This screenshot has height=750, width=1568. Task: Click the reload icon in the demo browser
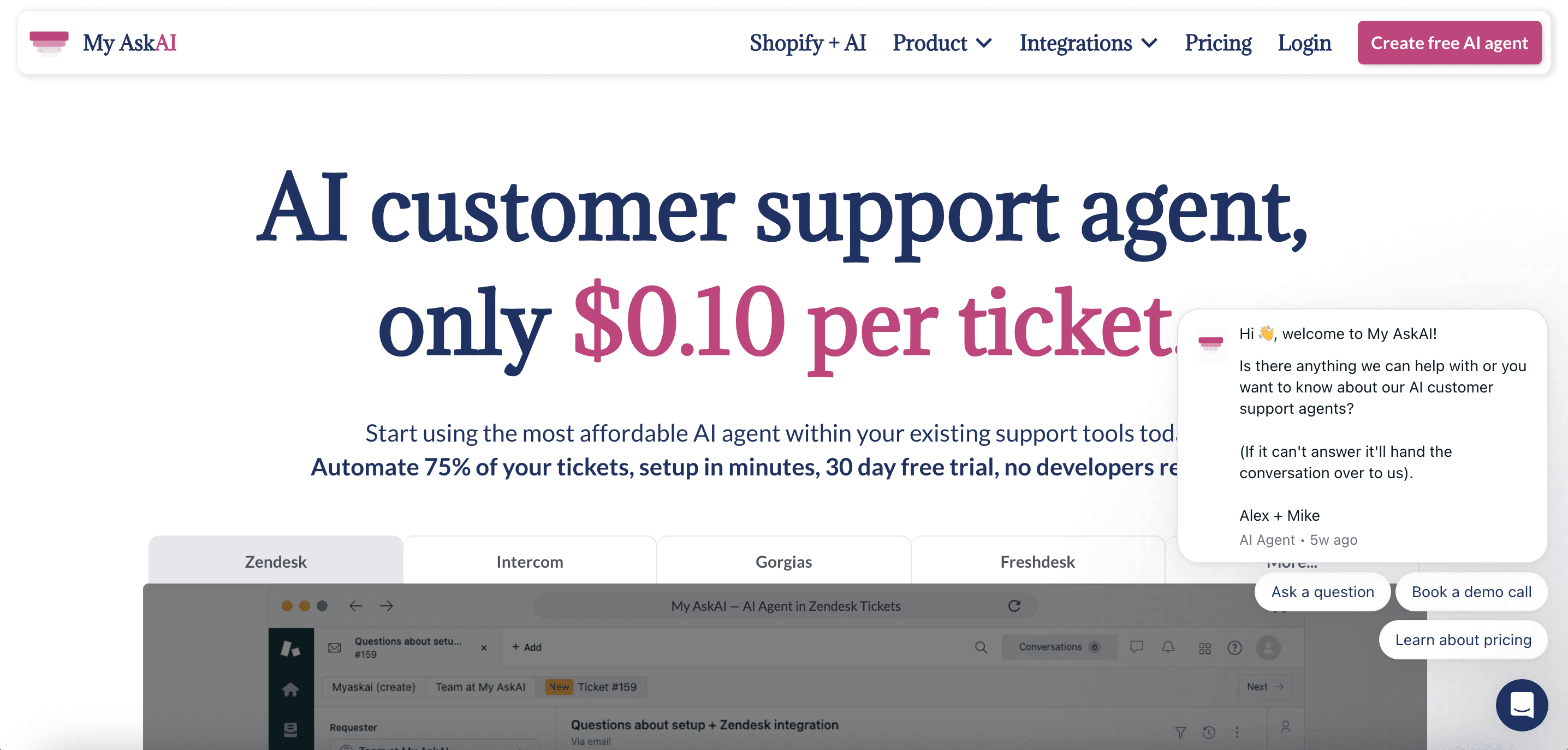(x=1014, y=606)
